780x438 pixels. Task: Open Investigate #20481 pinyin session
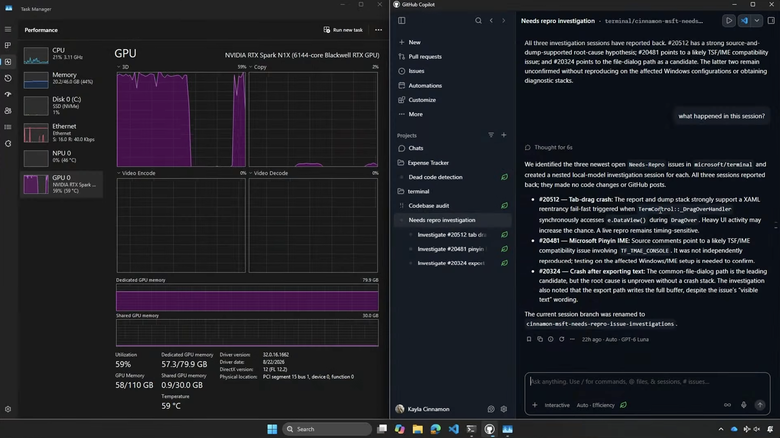coord(451,249)
